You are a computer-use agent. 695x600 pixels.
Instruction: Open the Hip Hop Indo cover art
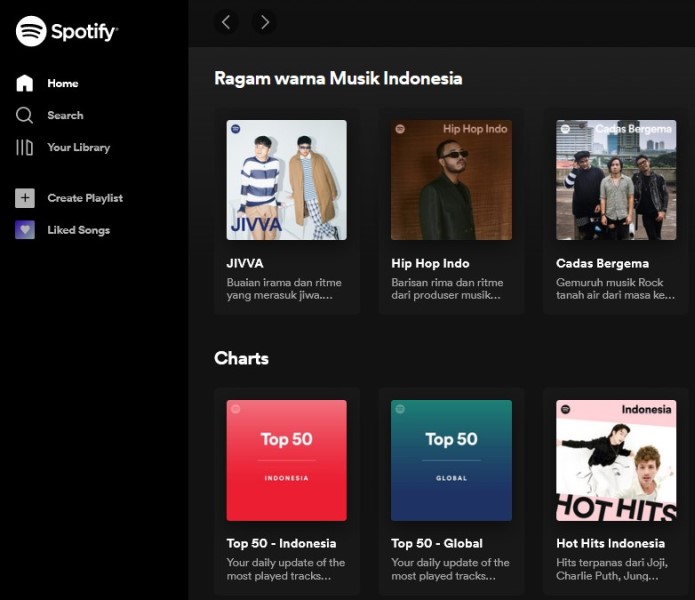click(x=451, y=180)
